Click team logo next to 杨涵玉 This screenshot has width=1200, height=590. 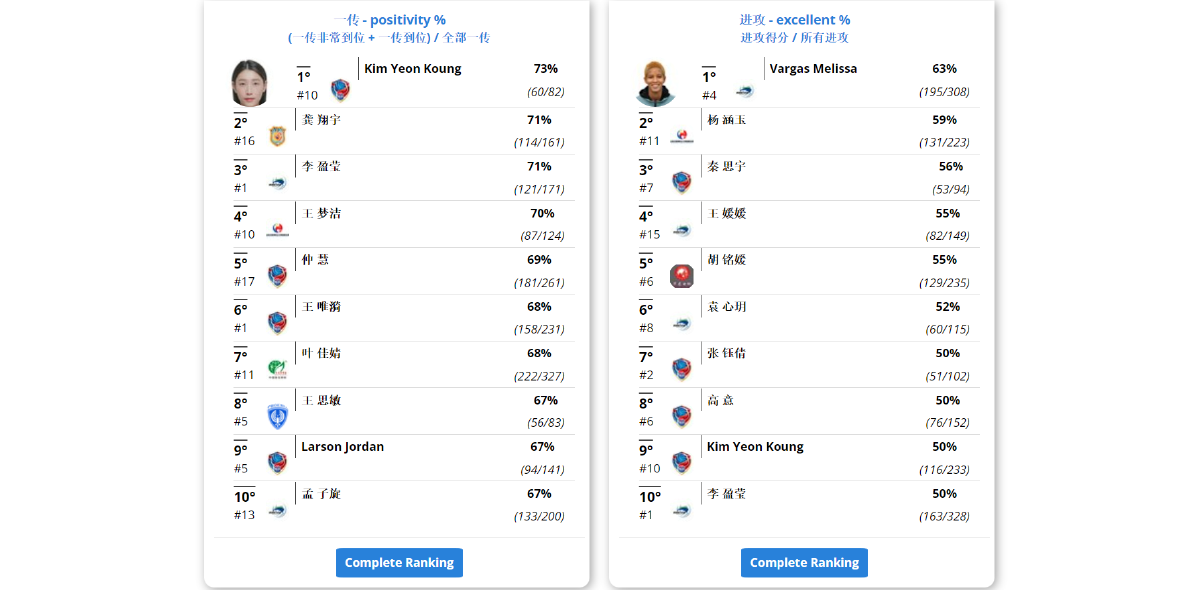click(x=682, y=137)
